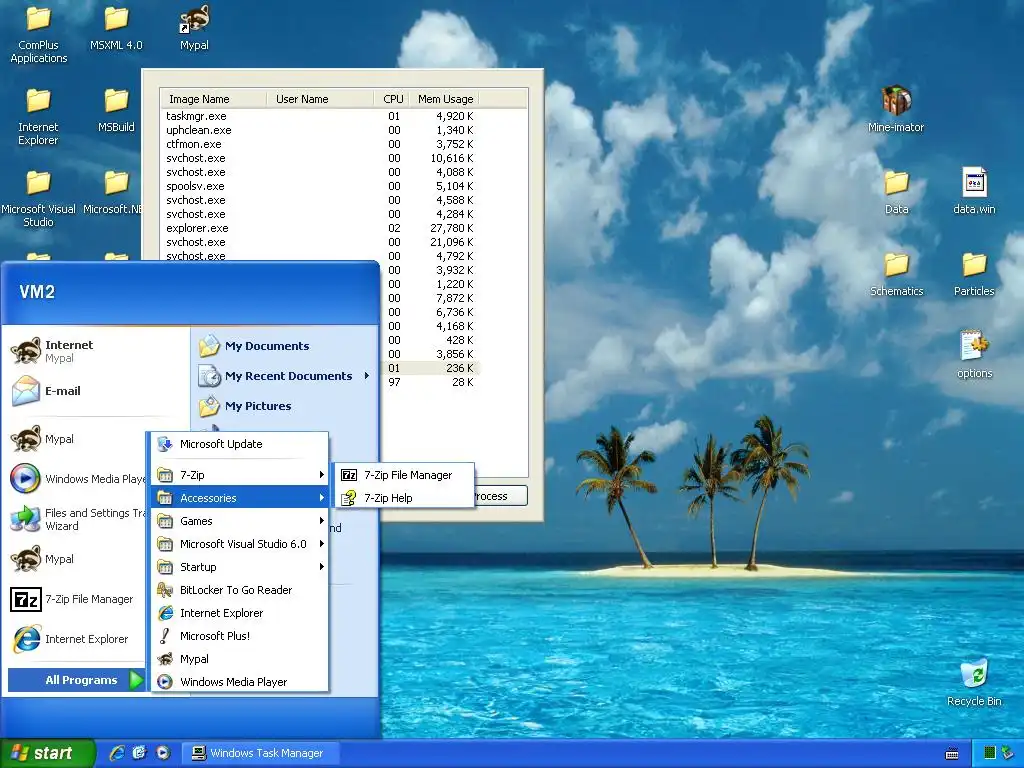1024x768 pixels.
Task: Select the options file icon
Action: pyautogui.click(x=974, y=355)
